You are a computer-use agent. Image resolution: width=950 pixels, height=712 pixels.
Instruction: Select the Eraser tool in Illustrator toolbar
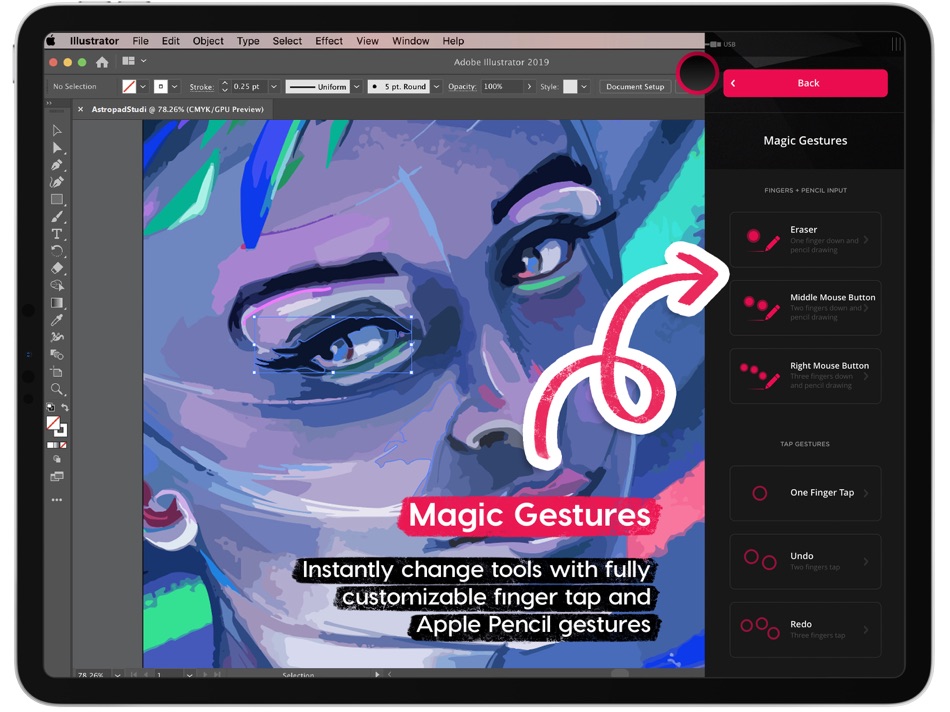57,268
